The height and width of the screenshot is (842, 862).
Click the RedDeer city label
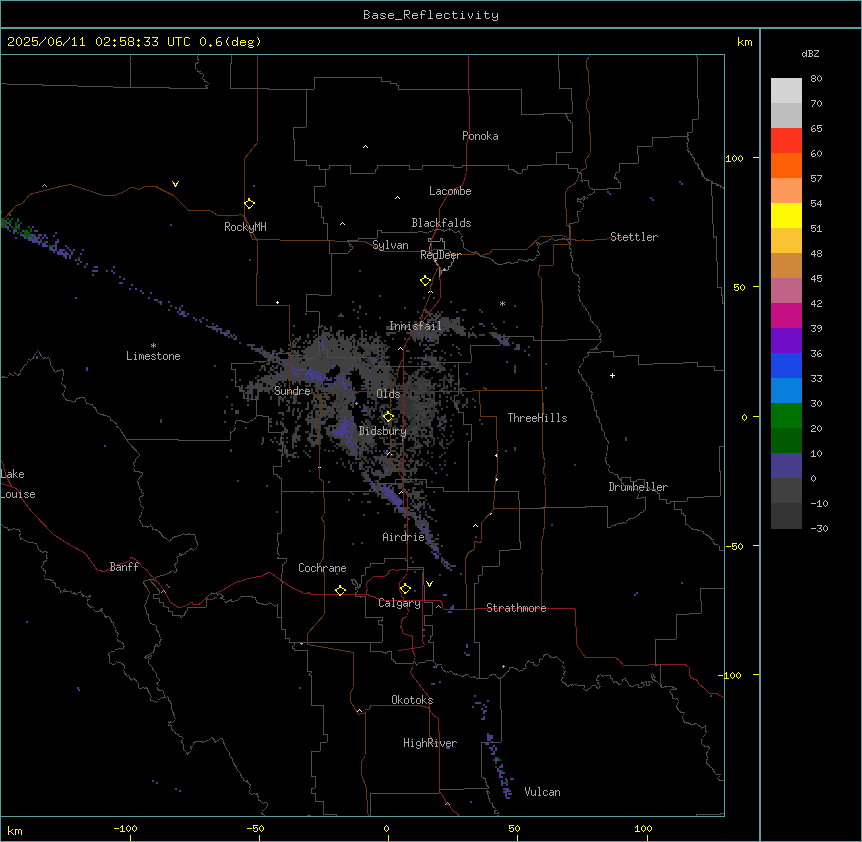pyautogui.click(x=440, y=255)
